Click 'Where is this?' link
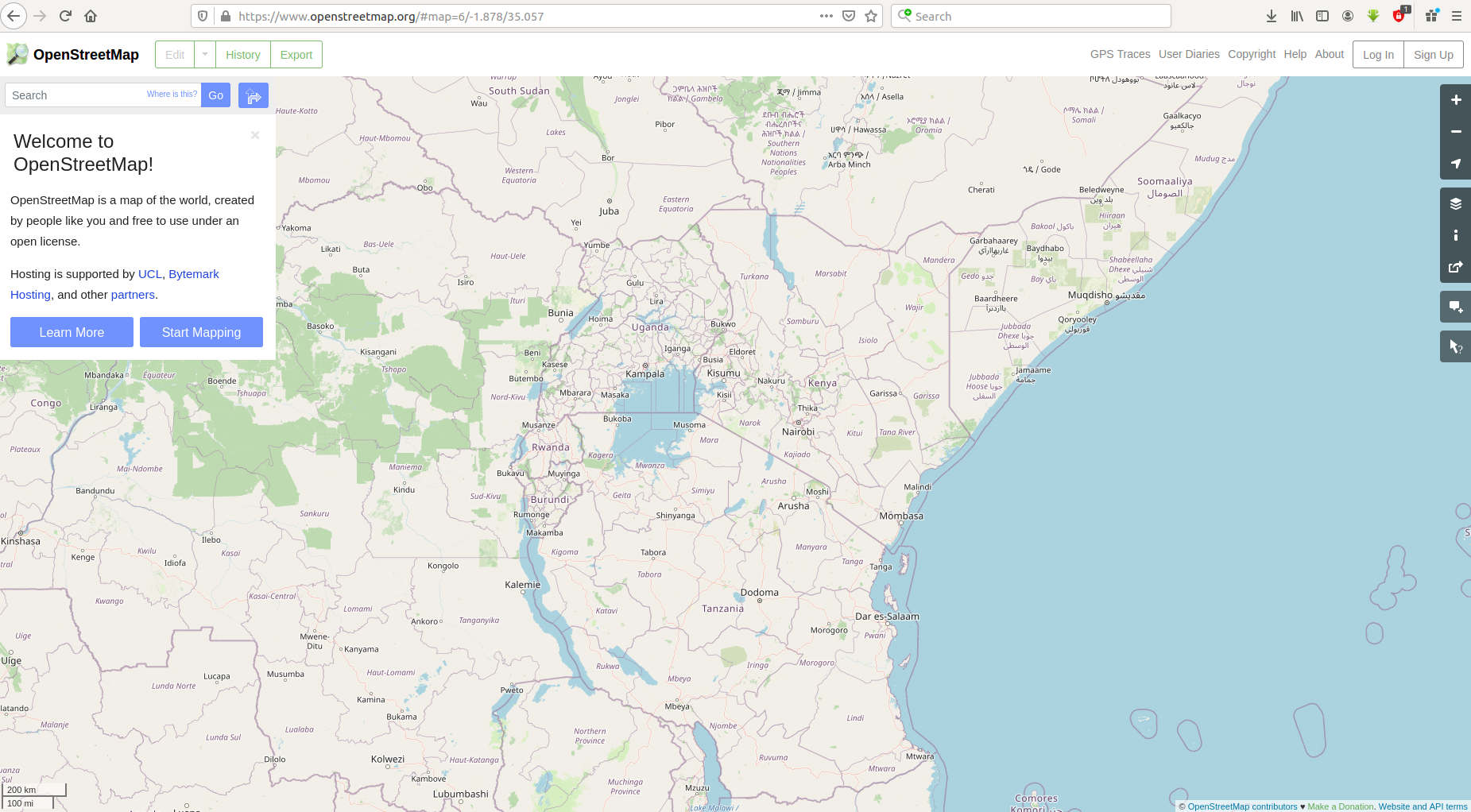This screenshot has height=812, width=1471. point(172,94)
